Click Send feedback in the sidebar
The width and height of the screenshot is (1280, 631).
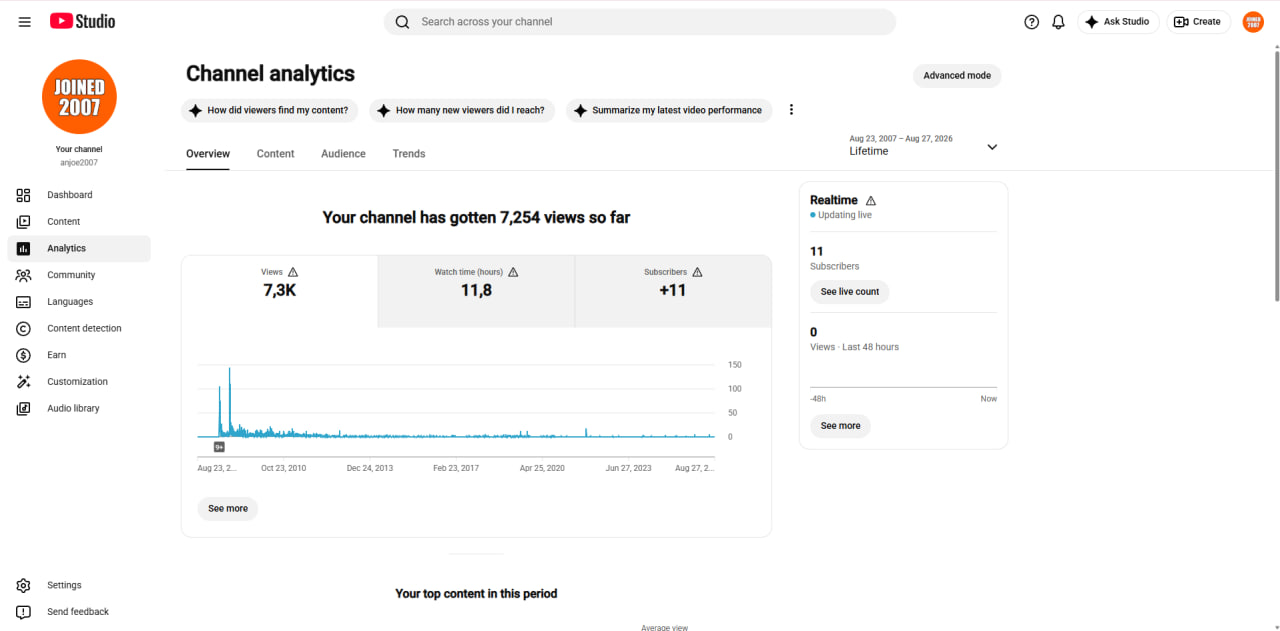click(x=79, y=612)
